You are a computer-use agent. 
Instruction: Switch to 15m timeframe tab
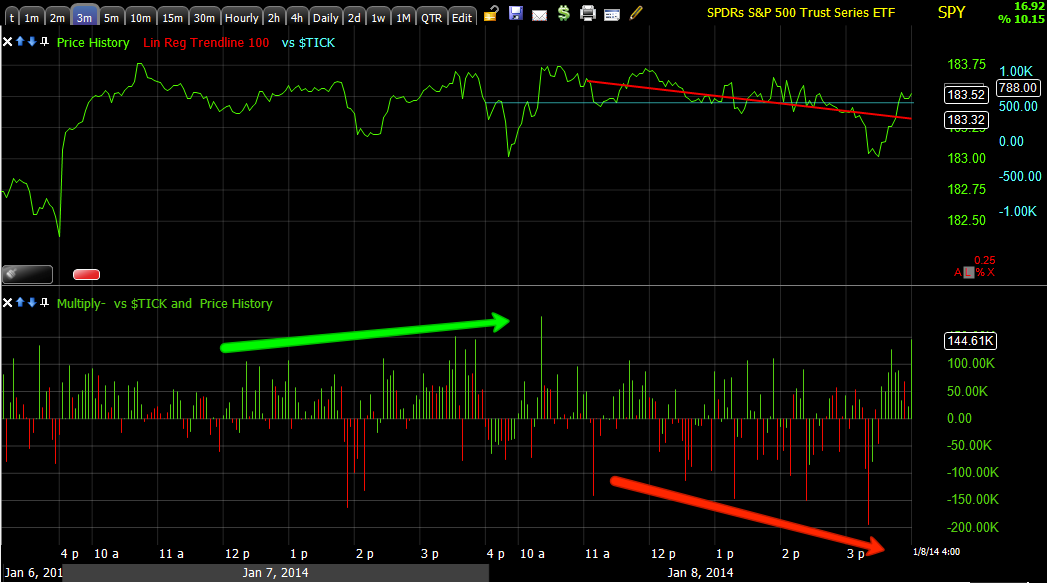(x=172, y=17)
